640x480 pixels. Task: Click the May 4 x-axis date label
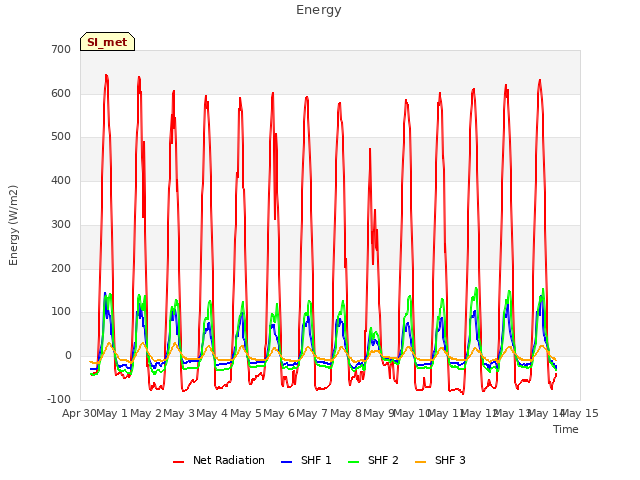tap(212, 413)
